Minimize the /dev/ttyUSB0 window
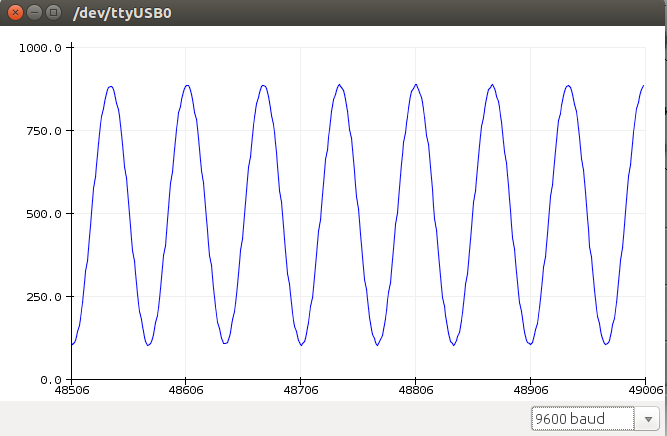This screenshot has width=667, height=436. click(34, 13)
